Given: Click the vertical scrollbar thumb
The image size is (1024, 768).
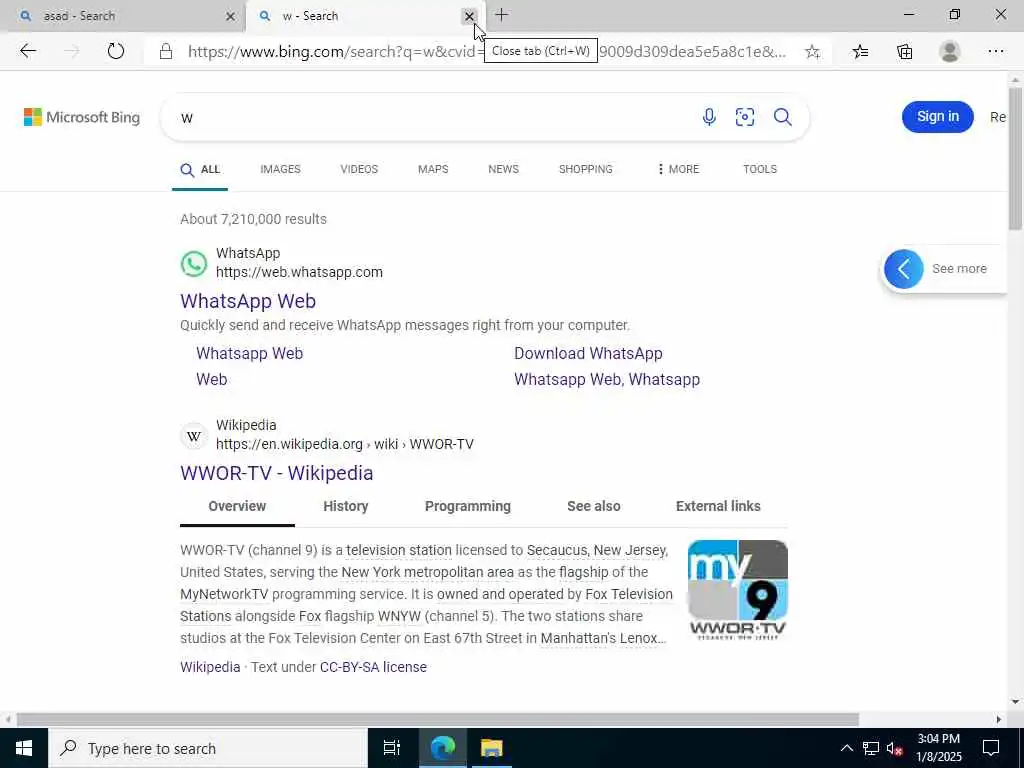Looking at the screenshot, I should coord(1015,159).
